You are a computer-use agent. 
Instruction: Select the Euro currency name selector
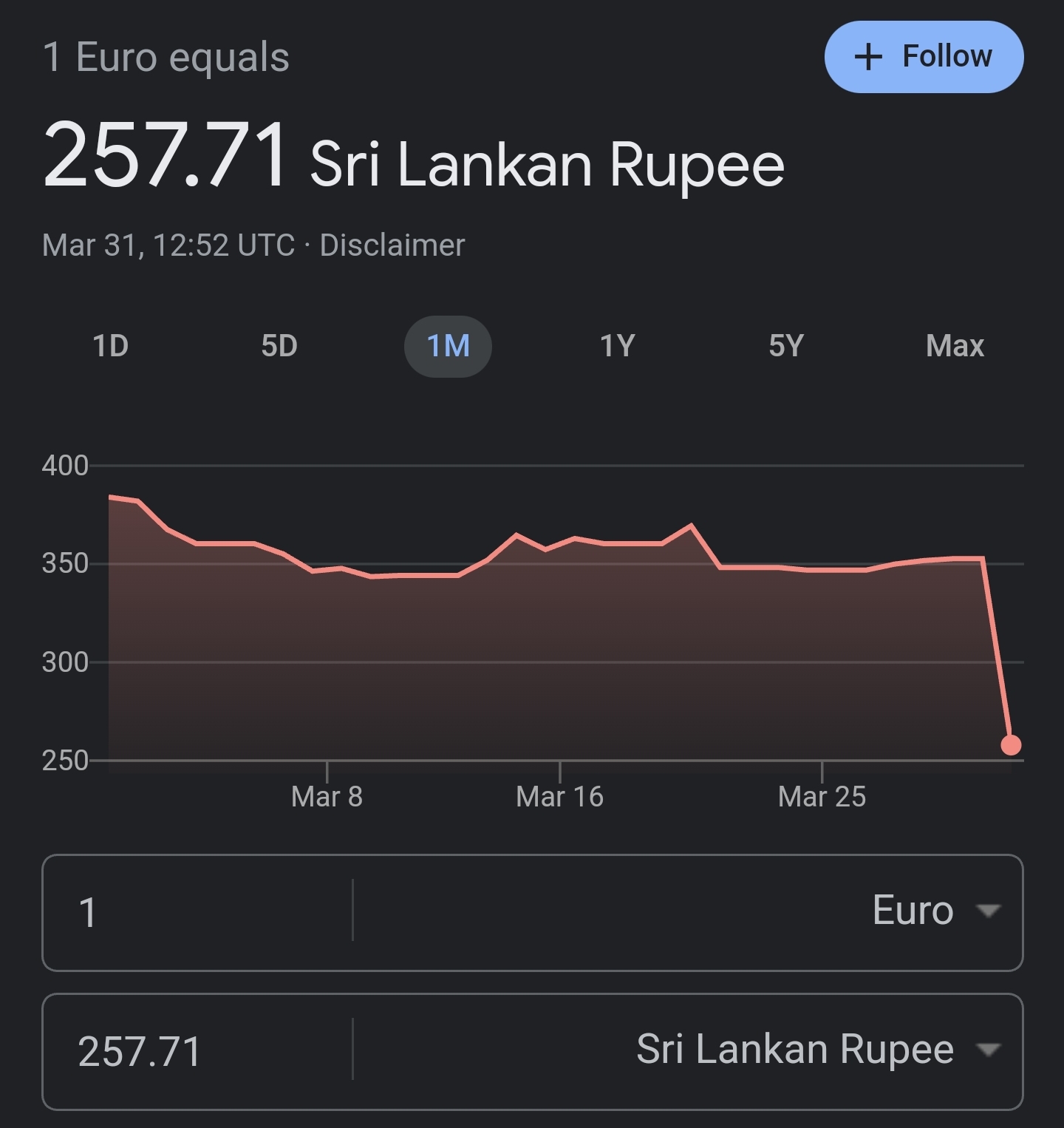(913, 910)
